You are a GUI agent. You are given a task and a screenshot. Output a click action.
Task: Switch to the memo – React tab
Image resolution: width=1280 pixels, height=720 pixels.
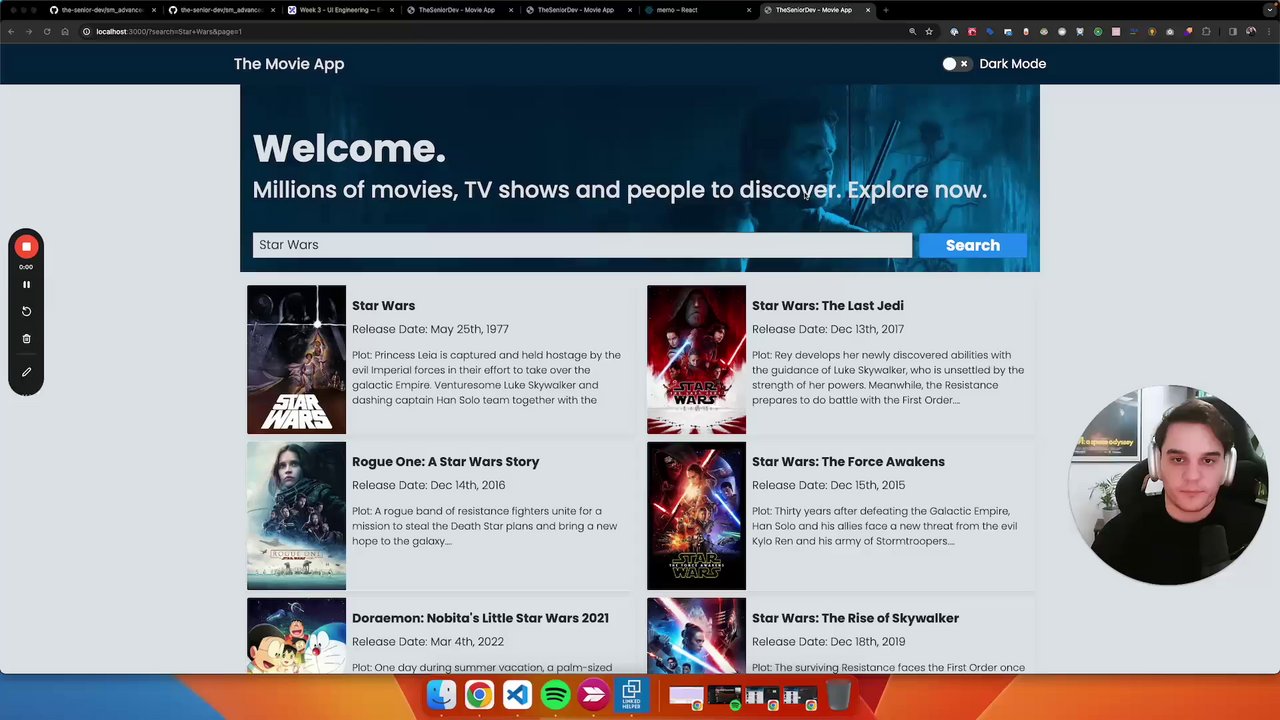point(697,10)
